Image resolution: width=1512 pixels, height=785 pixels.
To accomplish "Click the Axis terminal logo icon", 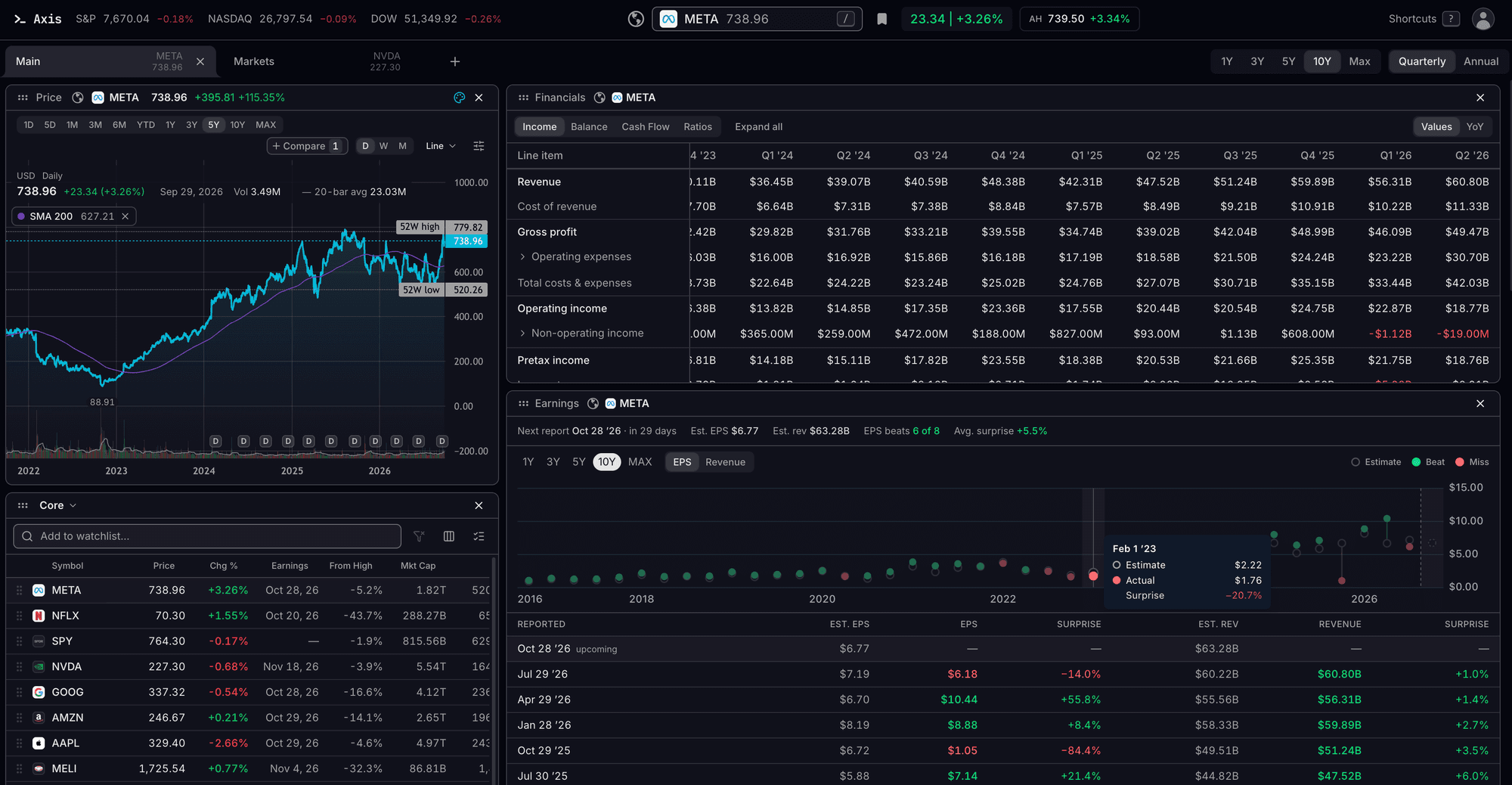I will [x=20, y=19].
